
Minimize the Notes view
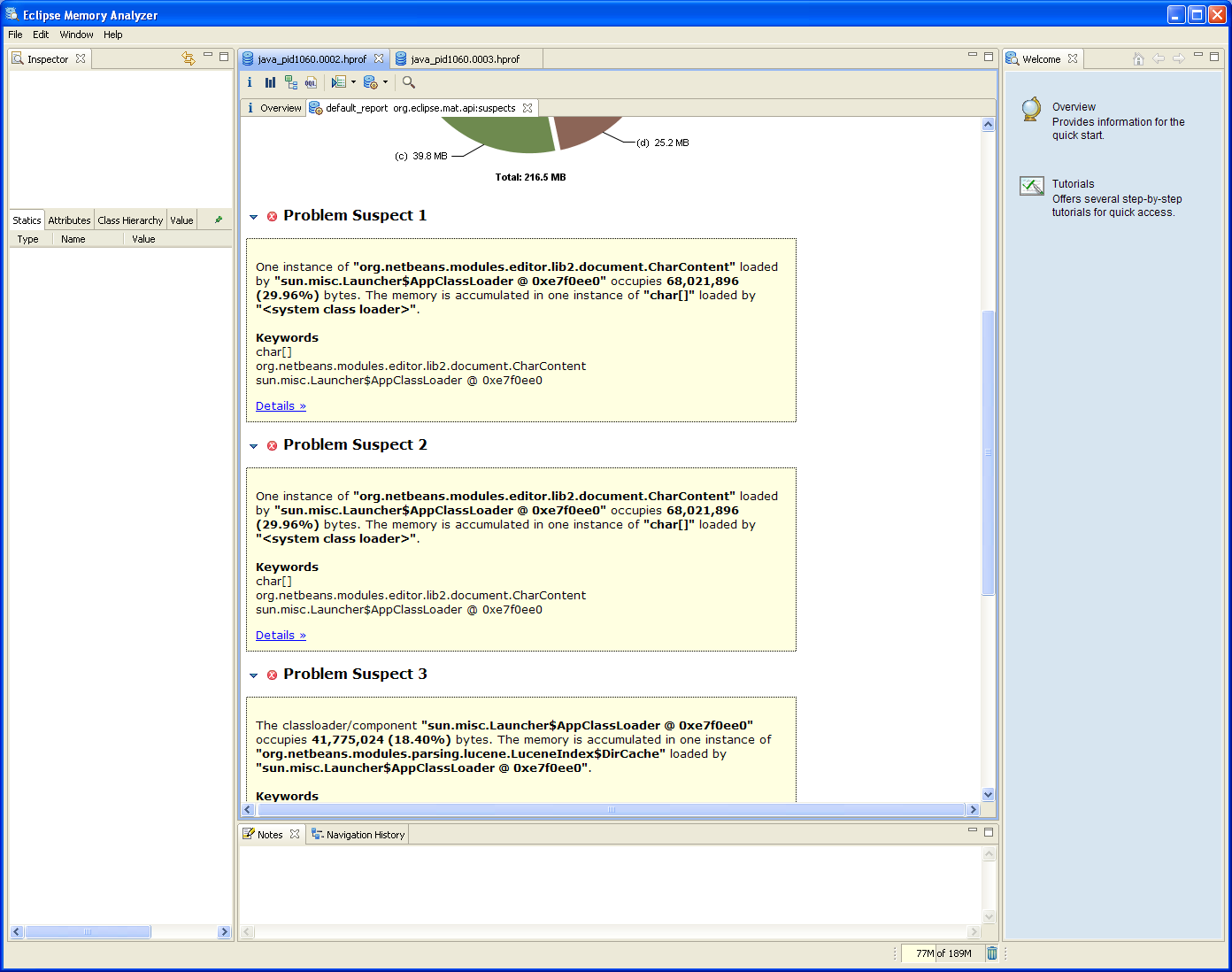pos(973,831)
